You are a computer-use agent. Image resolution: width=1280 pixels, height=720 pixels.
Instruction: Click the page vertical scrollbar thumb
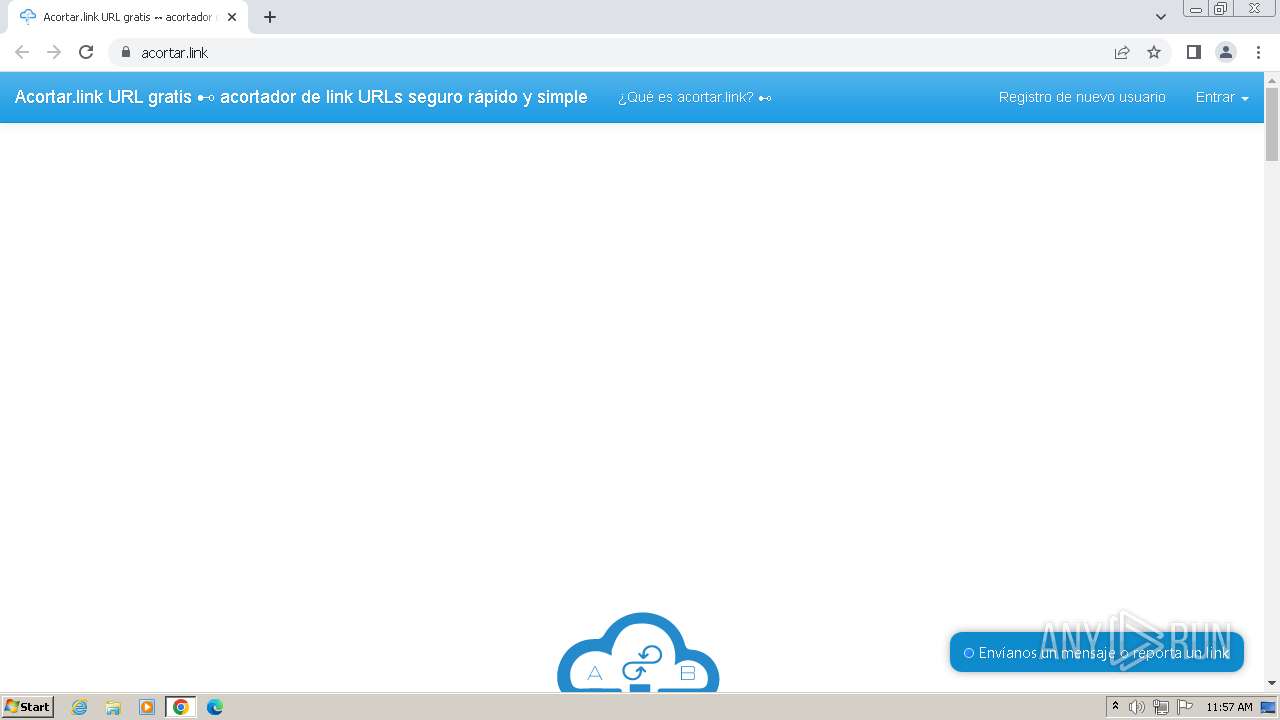[1272, 124]
